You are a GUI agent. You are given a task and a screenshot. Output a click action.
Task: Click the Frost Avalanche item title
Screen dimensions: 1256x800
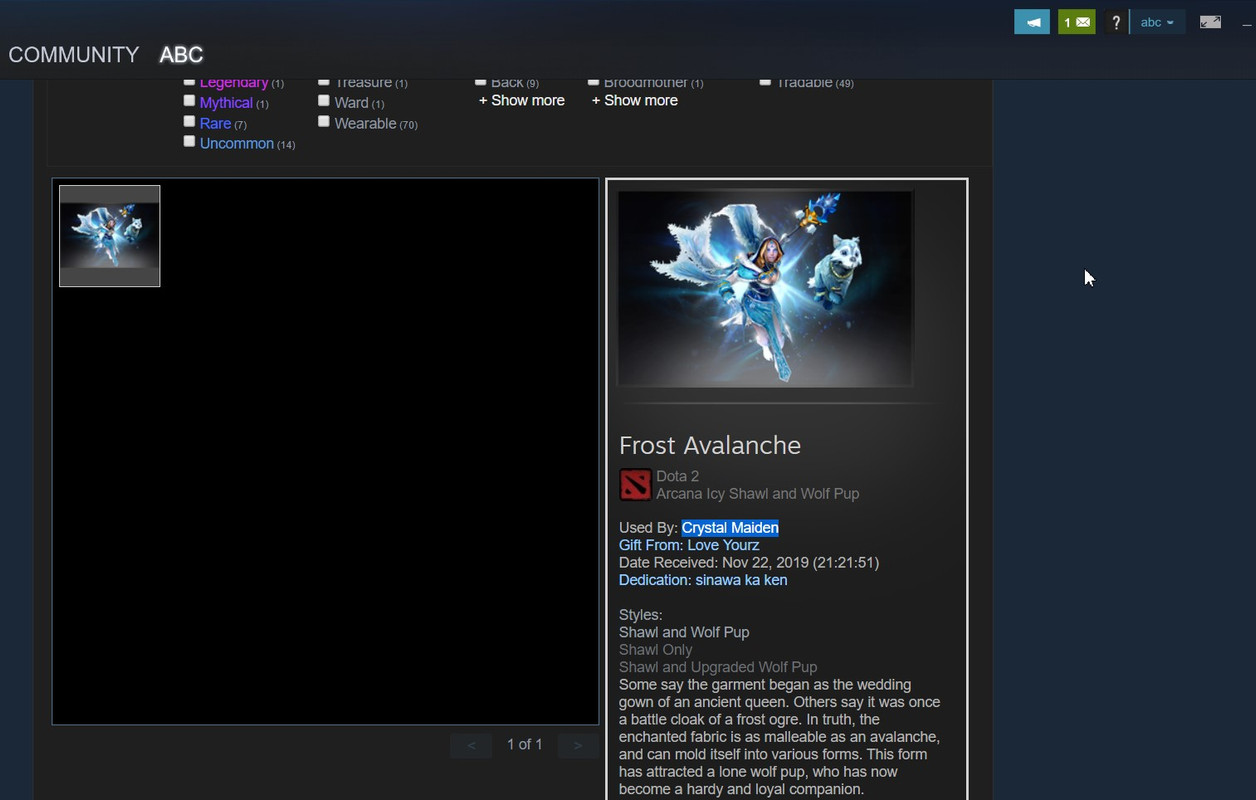point(710,445)
